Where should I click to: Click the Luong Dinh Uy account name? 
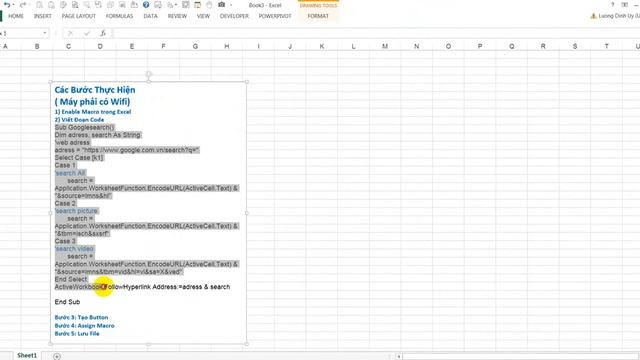tap(619, 16)
